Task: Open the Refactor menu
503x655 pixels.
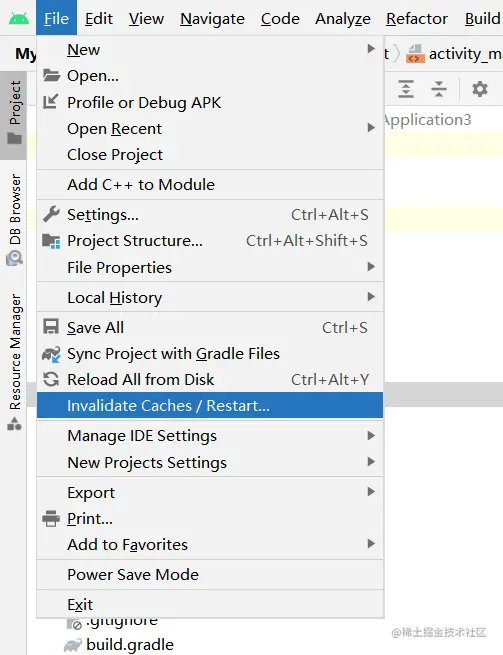Action: [x=417, y=19]
